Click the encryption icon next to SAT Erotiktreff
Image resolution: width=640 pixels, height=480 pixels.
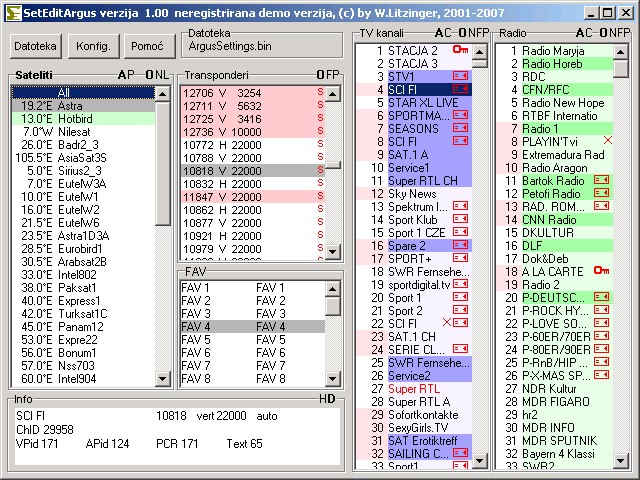pyautogui.click(x=461, y=440)
